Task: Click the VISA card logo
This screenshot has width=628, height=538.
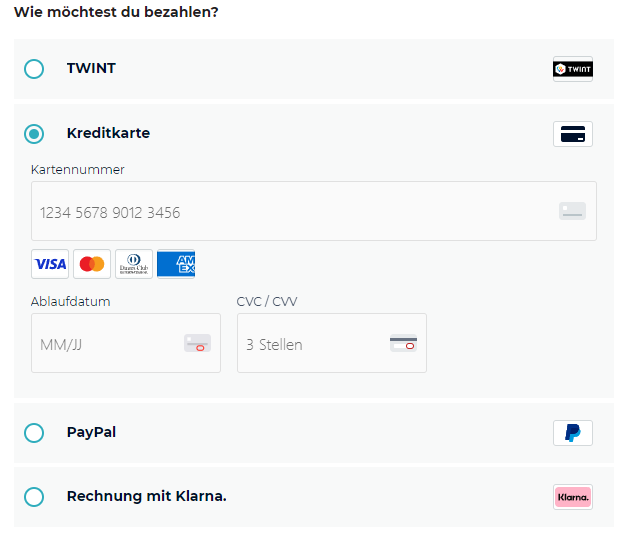Action: [50, 264]
